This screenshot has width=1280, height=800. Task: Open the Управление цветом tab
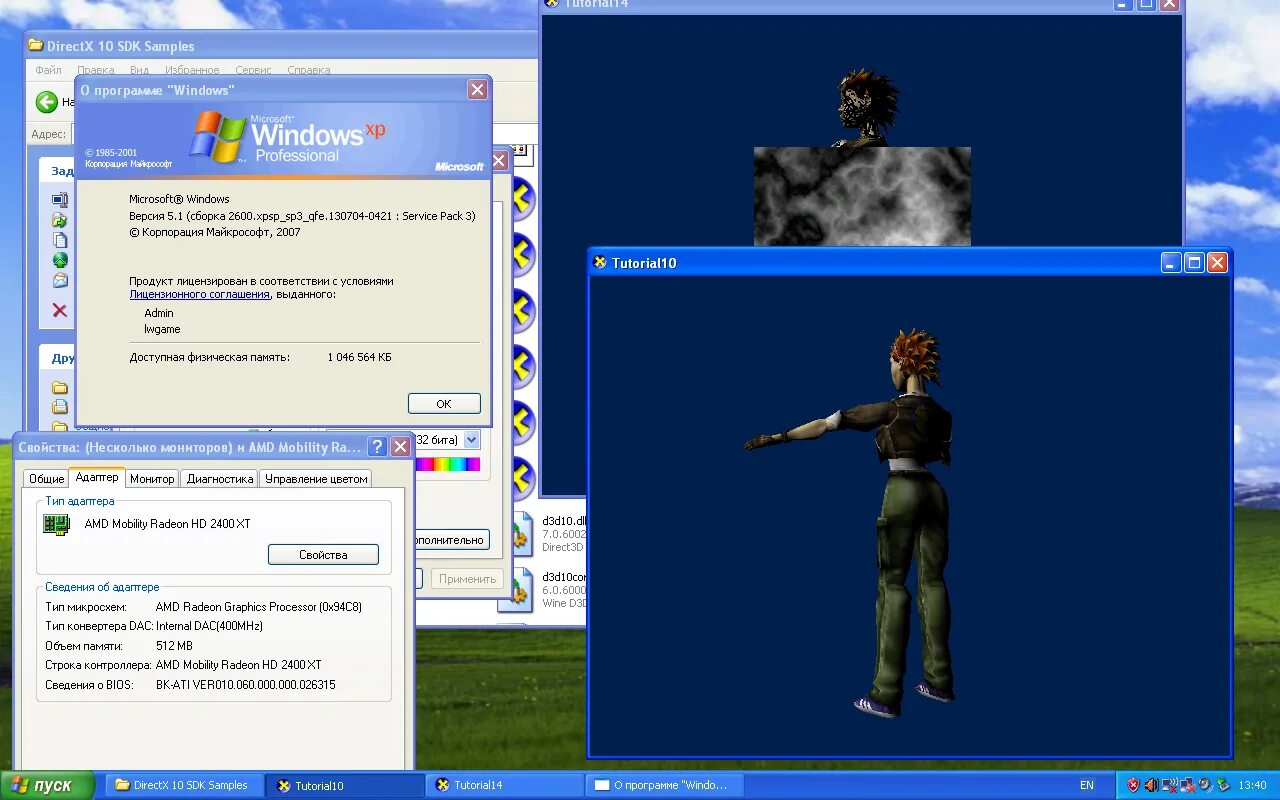pyautogui.click(x=316, y=479)
